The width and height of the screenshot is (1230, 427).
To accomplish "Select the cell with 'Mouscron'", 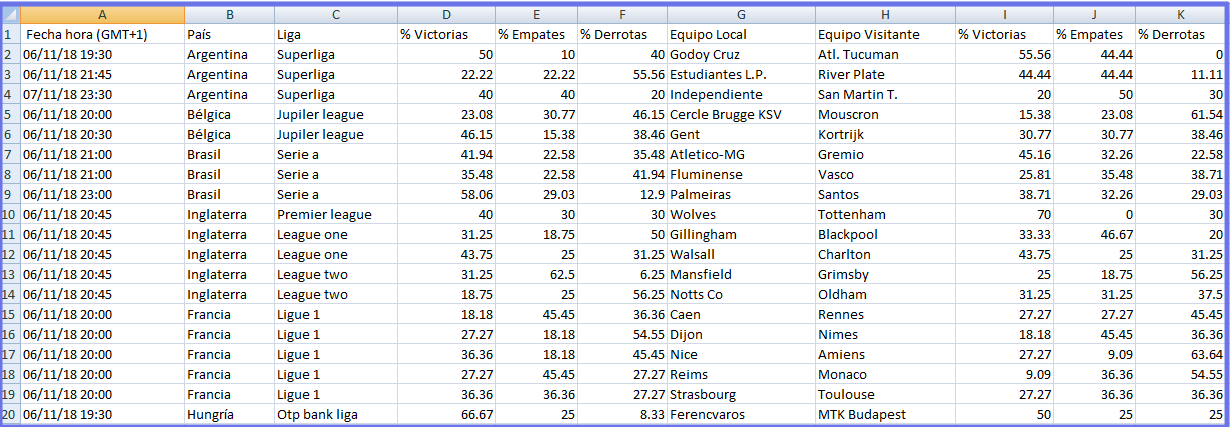I will click(885, 114).
